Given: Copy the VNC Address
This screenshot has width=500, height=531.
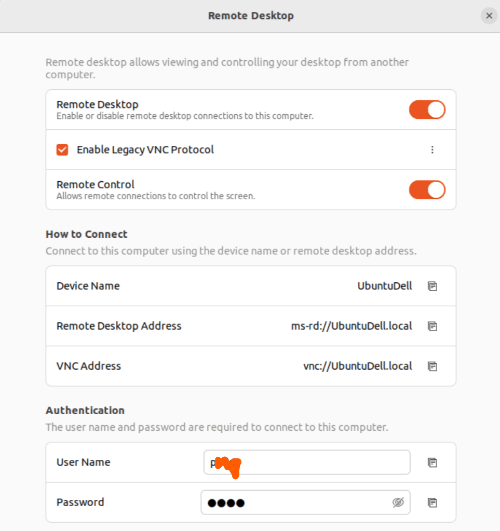Looking at the screenshot, I should point(432,366).
